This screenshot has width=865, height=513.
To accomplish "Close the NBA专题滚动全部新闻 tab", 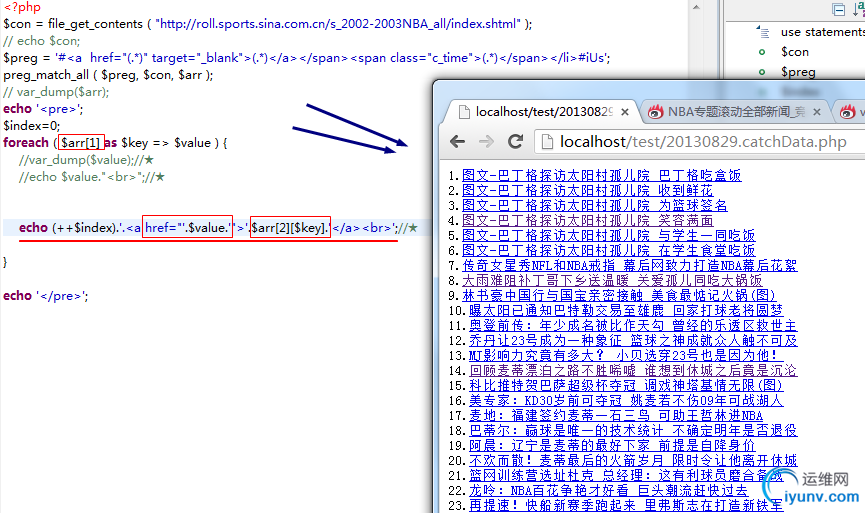I will tap(817, 112).
